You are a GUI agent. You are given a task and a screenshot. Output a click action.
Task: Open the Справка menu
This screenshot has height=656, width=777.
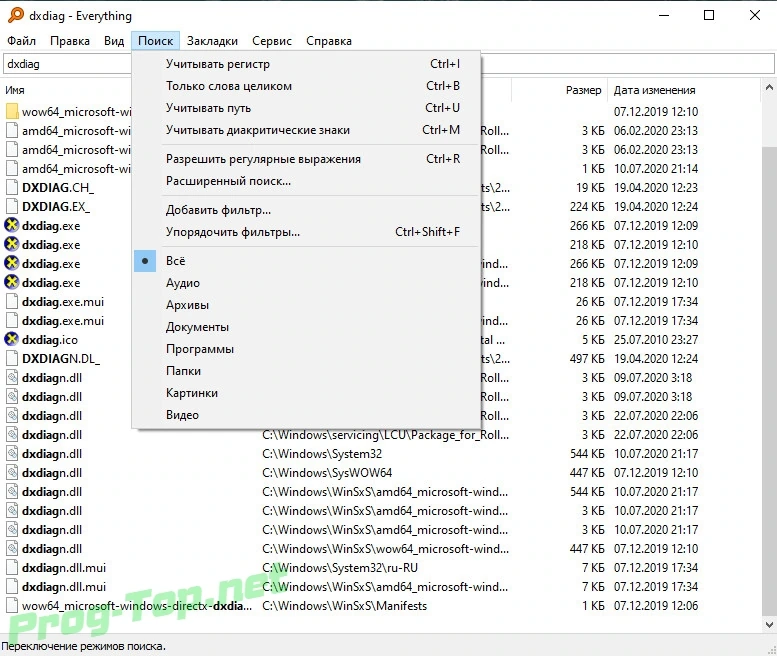coord(329,41)
